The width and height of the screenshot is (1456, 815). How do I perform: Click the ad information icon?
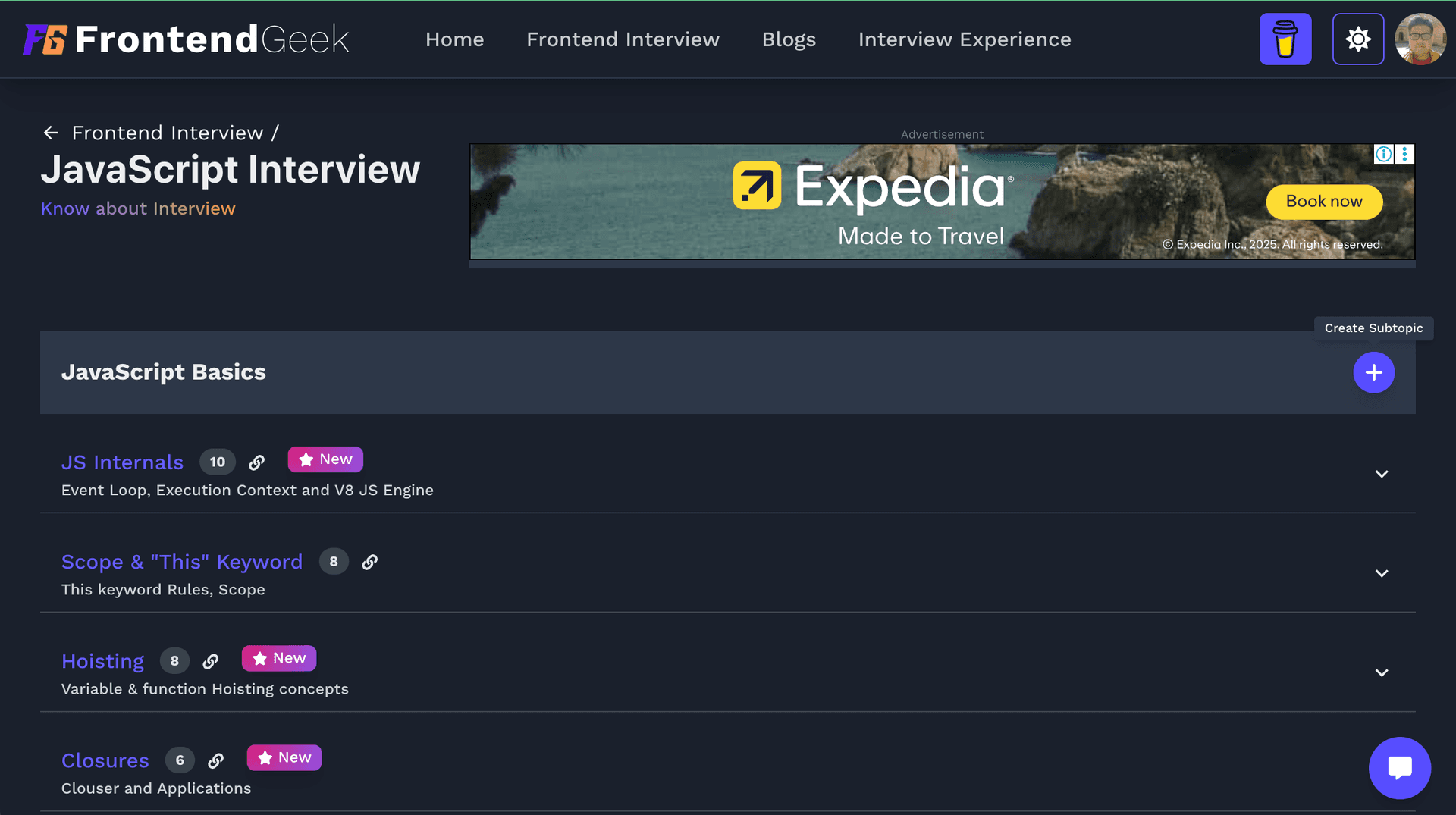1384,154
